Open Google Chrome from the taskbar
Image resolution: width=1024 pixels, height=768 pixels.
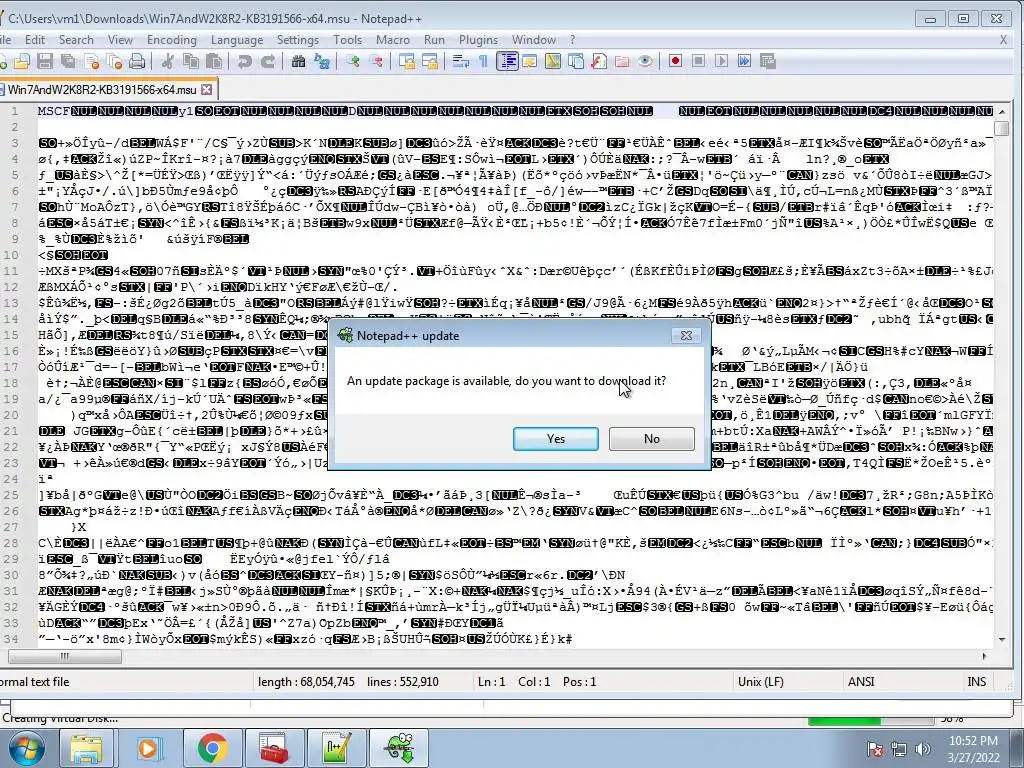212,748
